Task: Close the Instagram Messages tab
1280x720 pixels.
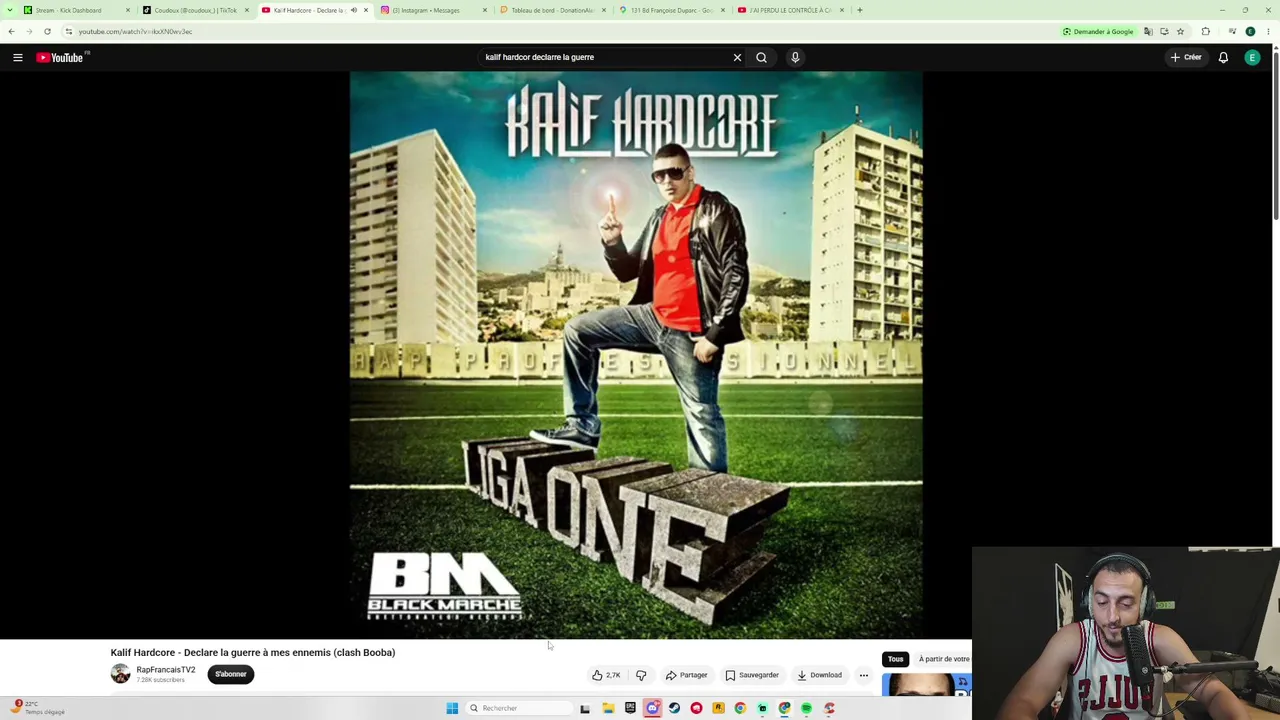Action: [484, 10]
